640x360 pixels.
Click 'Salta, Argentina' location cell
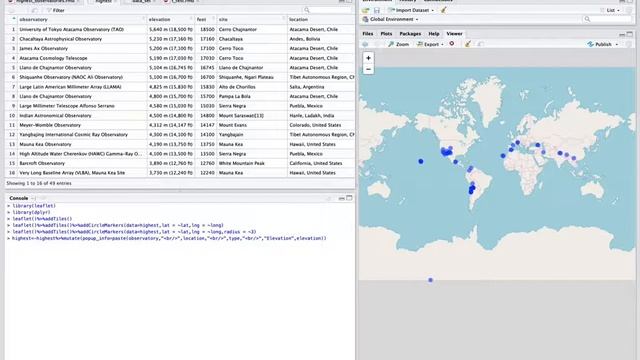click(x=321, y=87)
